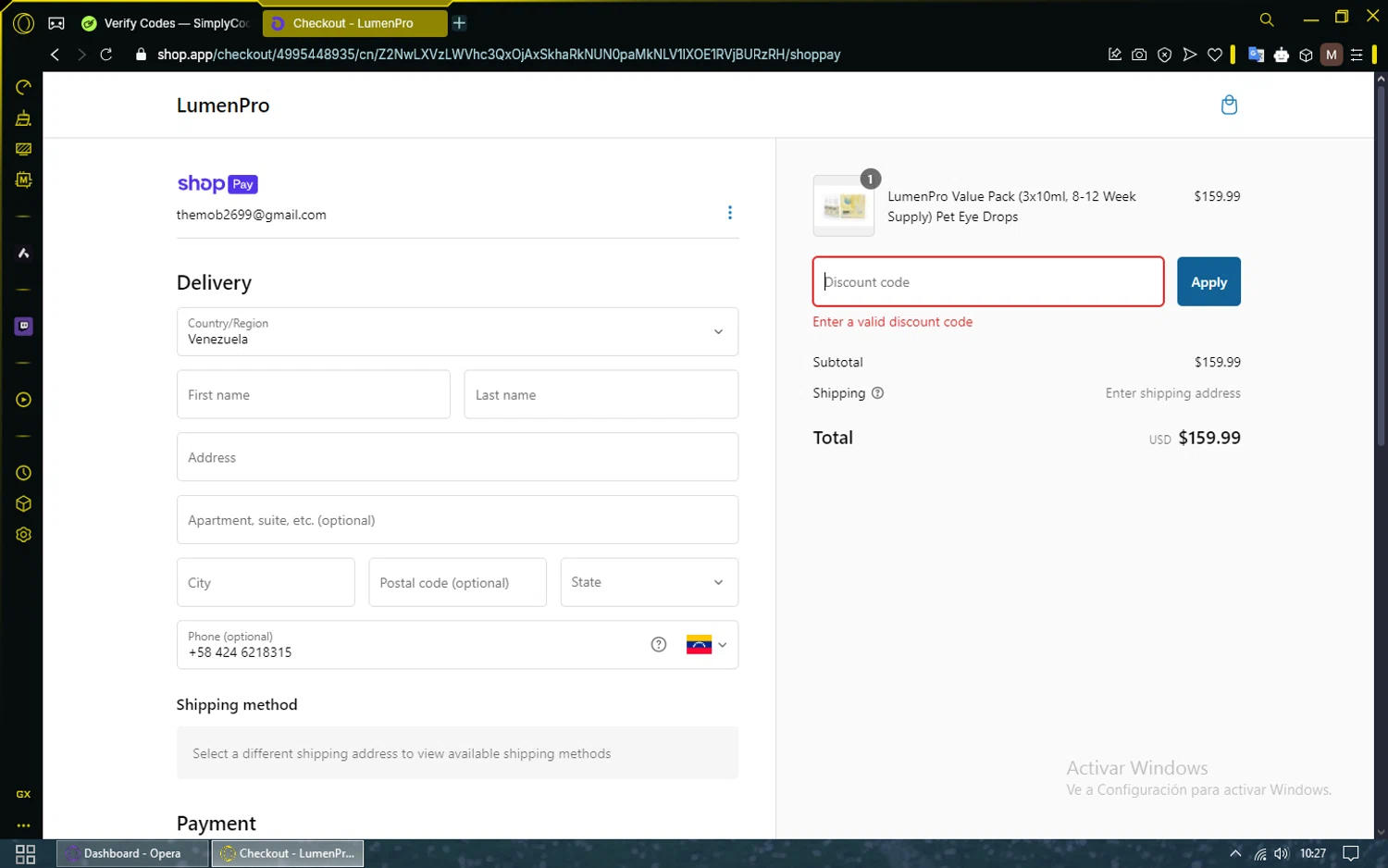Screen dimensions: 1388x868
Task: Open Extensions cube icon in the sidebar
Action: [x=24, y=503]
